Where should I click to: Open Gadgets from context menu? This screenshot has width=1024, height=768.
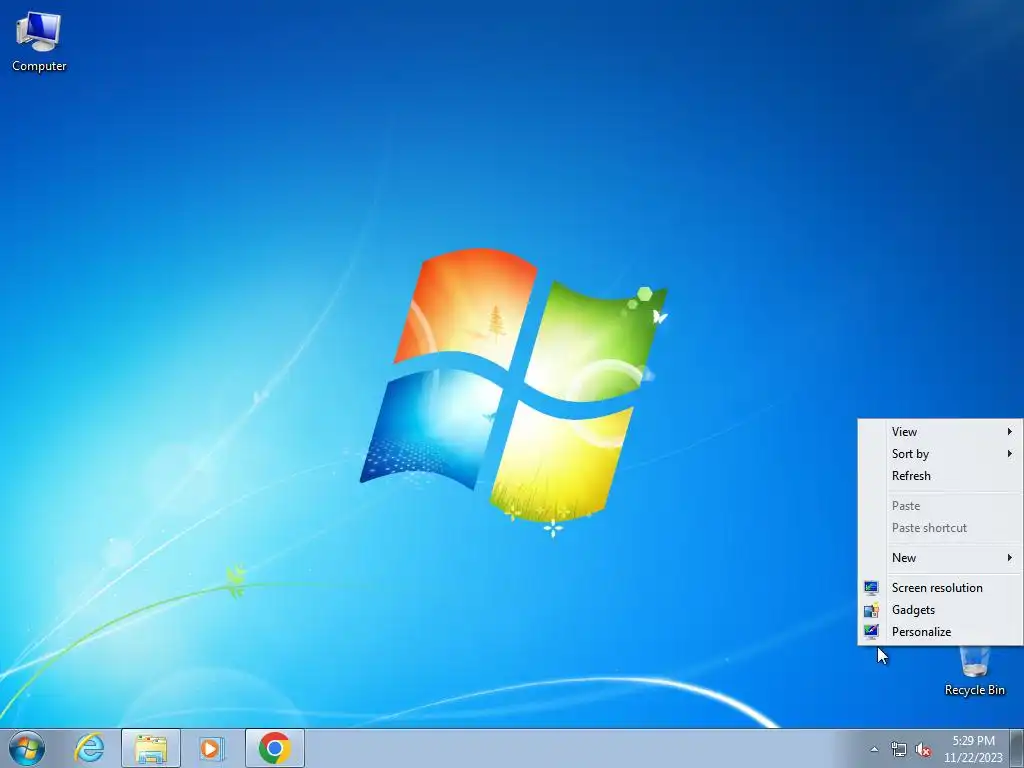[x=940, y=610]
